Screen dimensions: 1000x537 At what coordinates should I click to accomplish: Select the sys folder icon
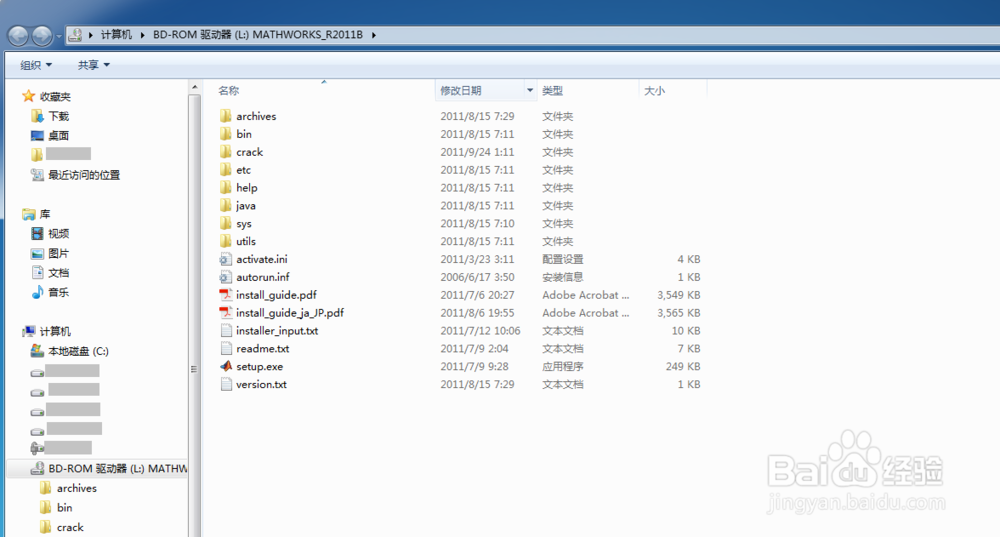[x=225, y=223]
